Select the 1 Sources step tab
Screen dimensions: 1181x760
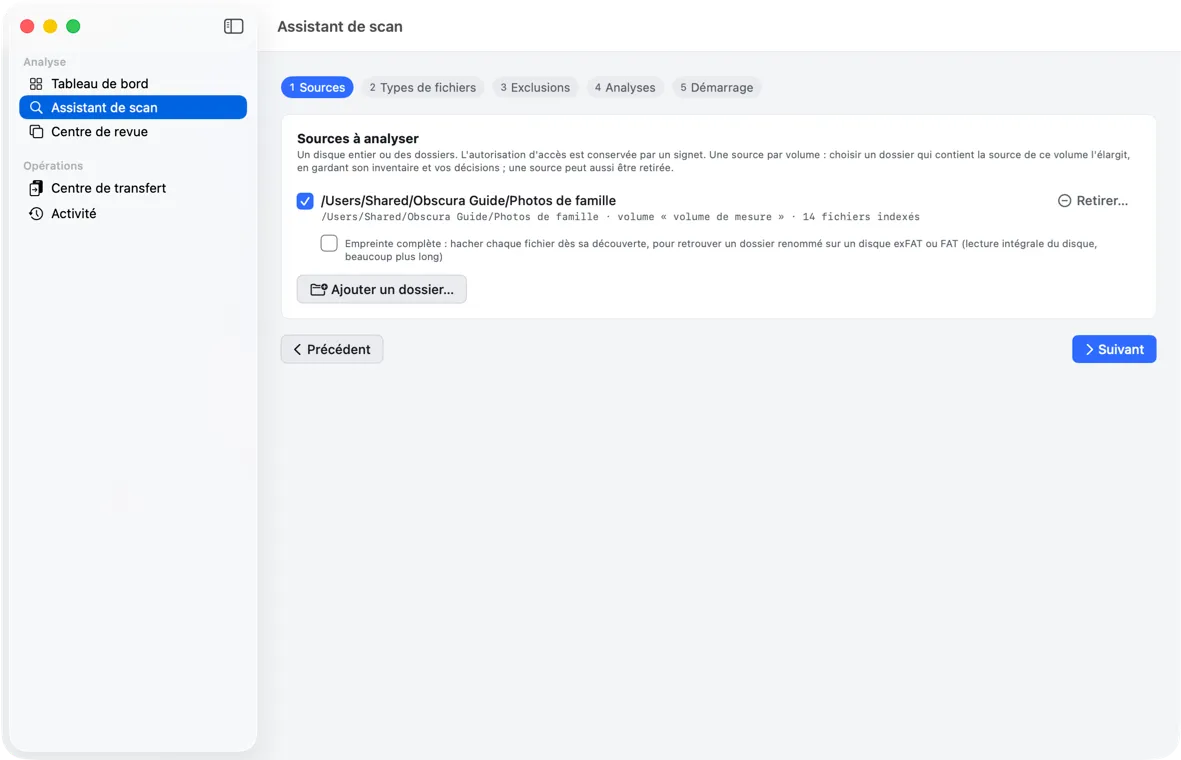(317, 87)
